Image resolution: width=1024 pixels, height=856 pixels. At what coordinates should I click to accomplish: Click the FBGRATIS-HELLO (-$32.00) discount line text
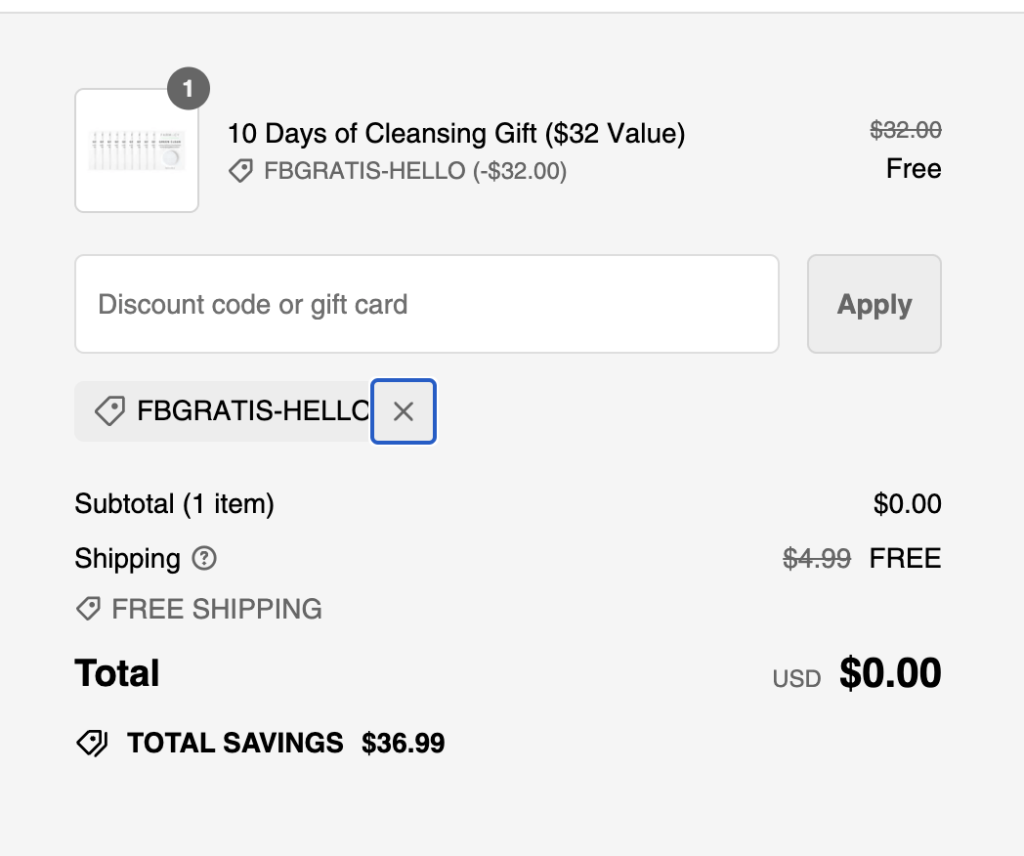[x=415, y=172]
